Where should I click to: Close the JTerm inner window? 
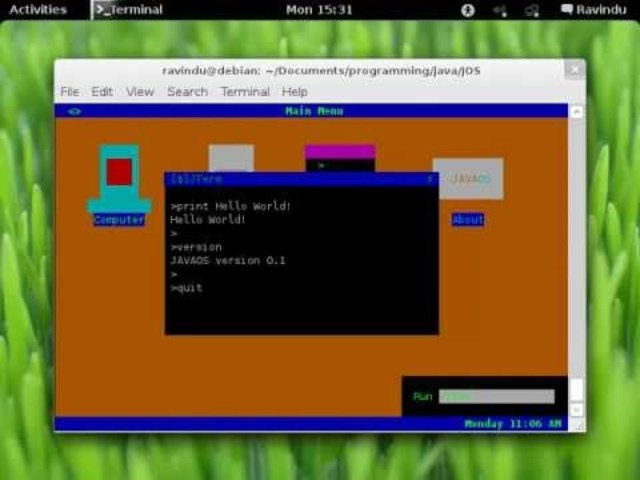430,179
